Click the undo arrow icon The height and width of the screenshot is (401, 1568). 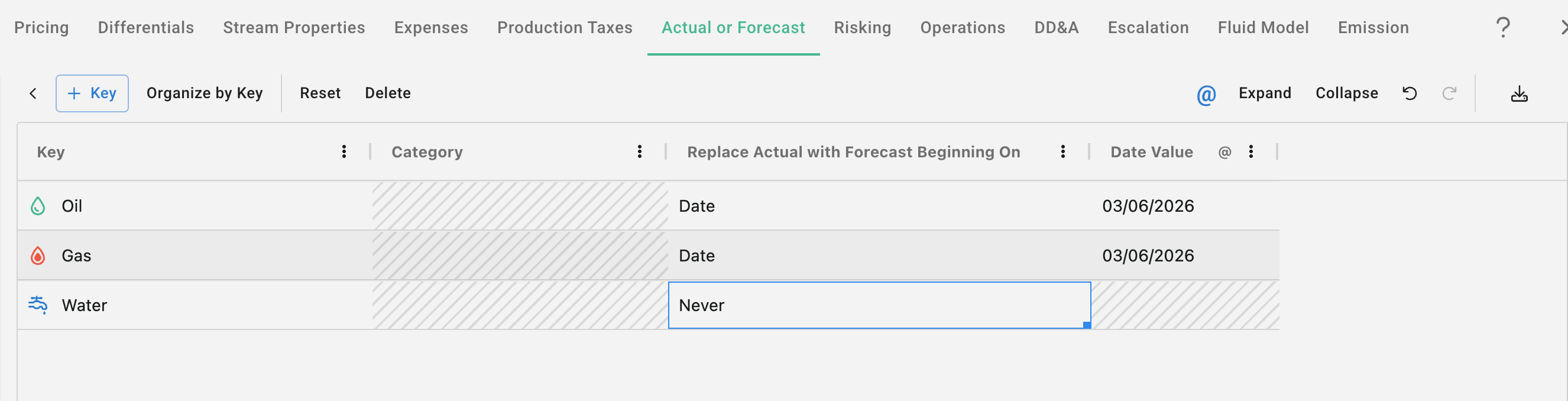1410,93
